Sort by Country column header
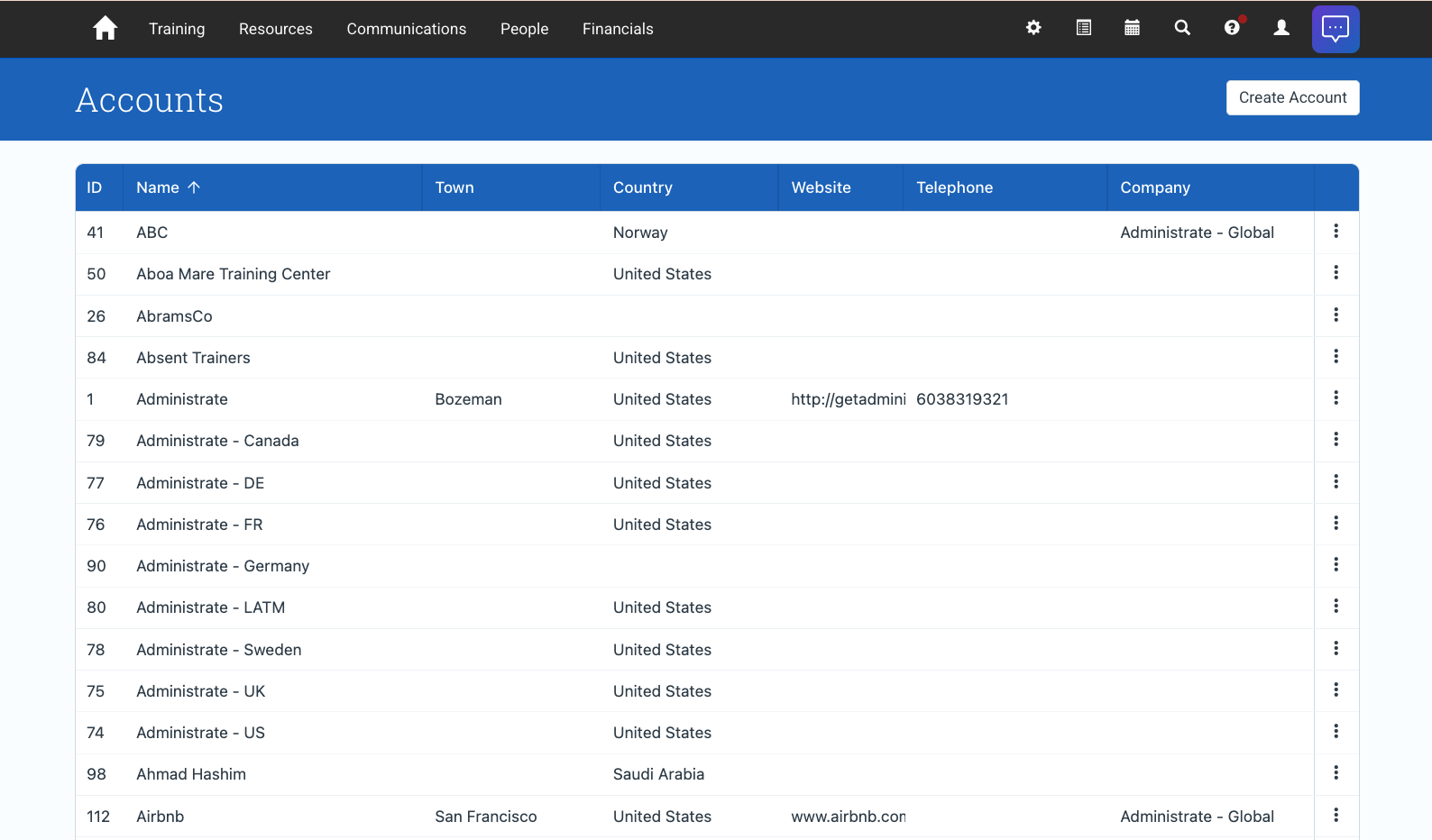The height and width of the screenshot is (840, 1432). (x=643, y=187)
